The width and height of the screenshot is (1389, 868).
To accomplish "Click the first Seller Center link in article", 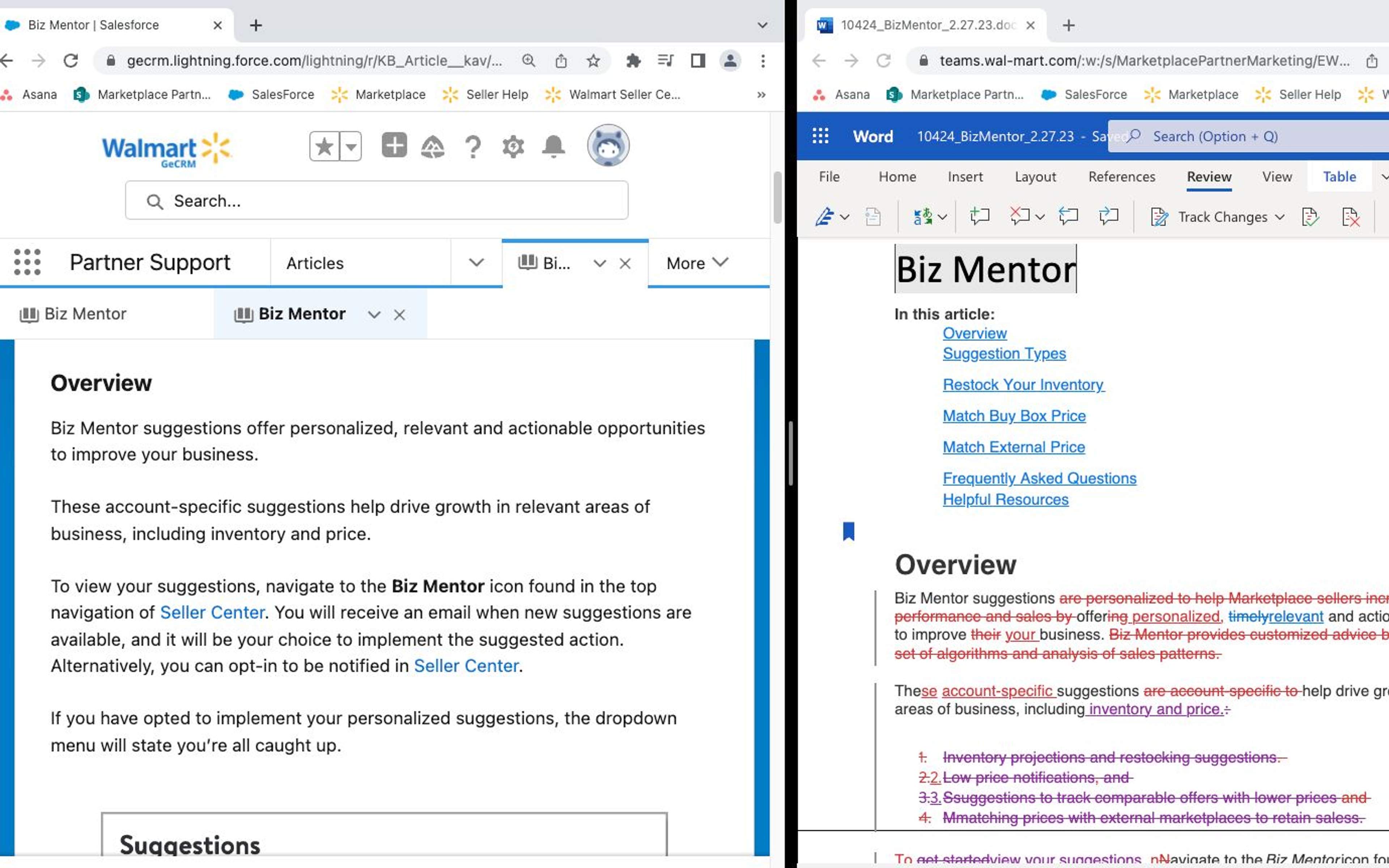I will point(212,613).
